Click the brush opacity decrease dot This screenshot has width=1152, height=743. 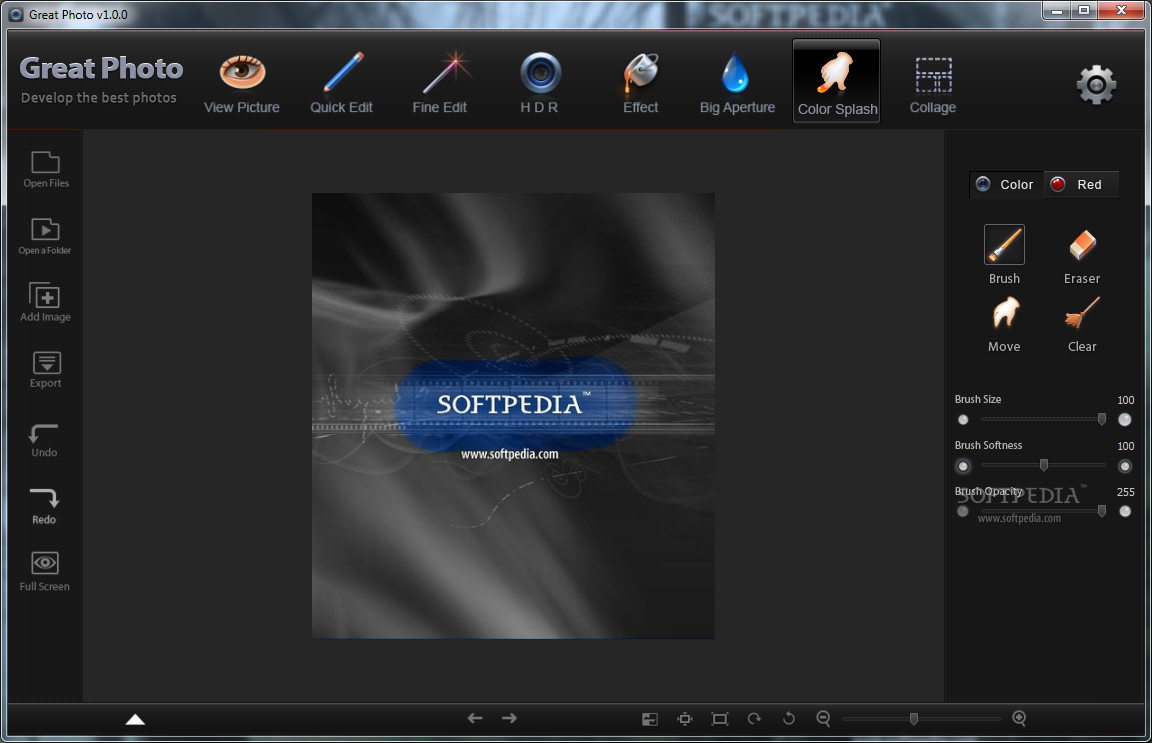click(962, 512)
